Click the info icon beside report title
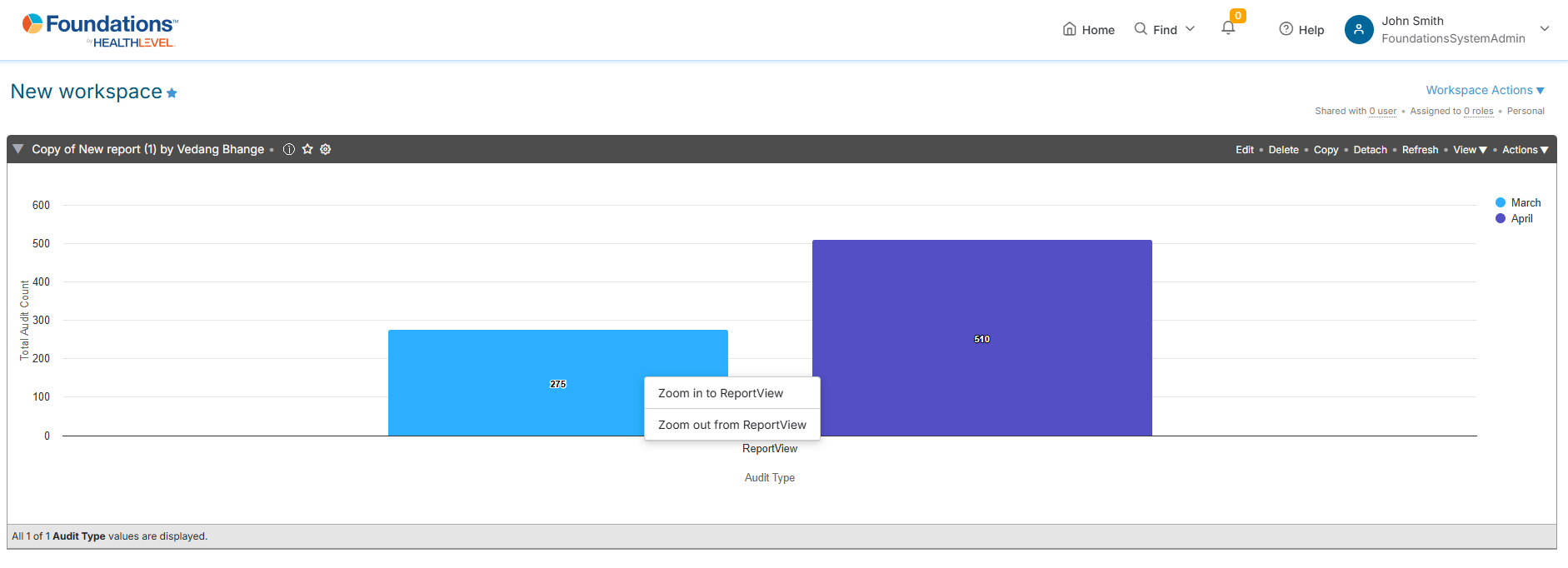Viewport: 1568px width, 568px height. click(289, 149)
